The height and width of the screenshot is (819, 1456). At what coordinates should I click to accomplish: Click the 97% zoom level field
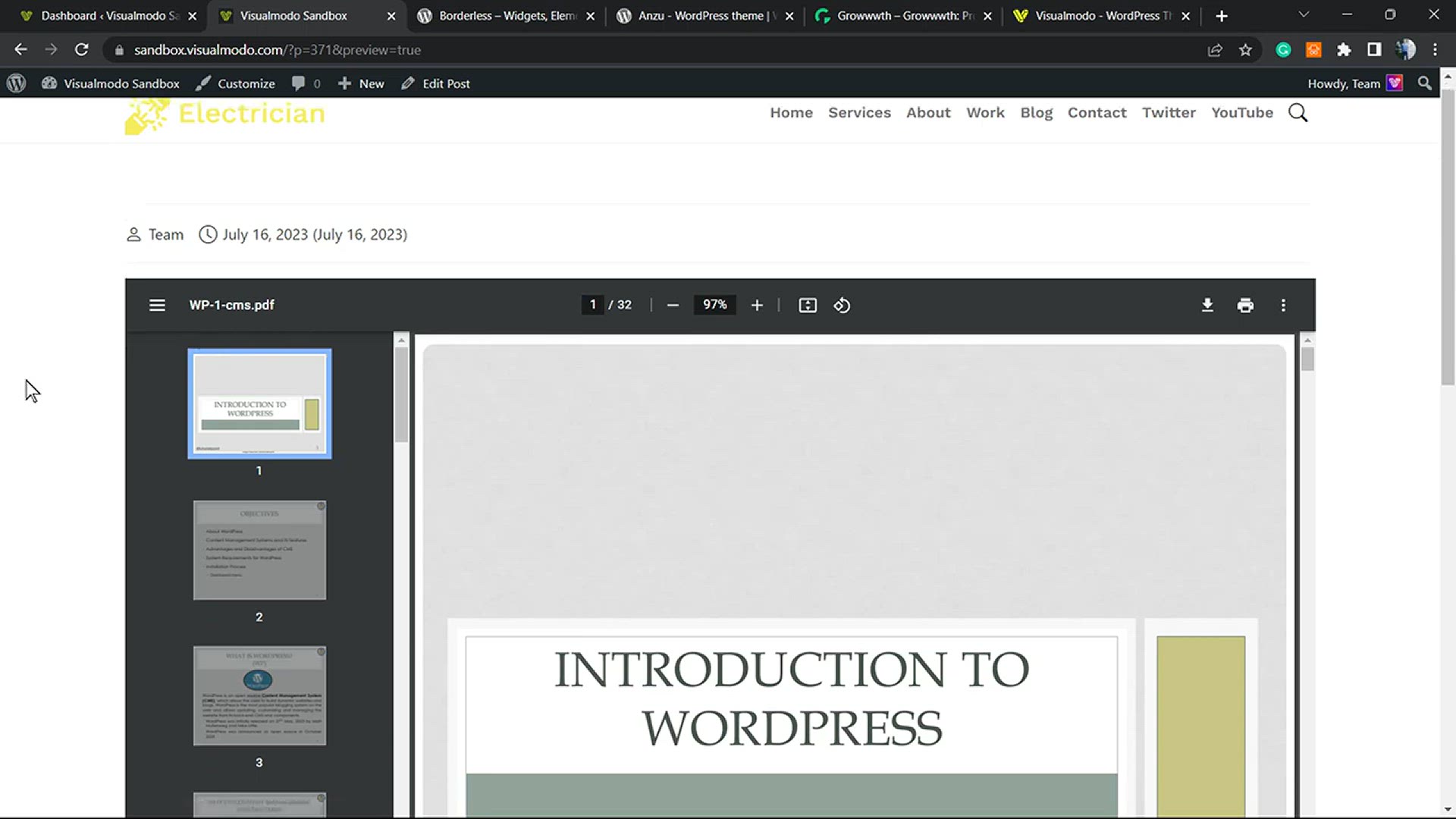tap(714, 305)
